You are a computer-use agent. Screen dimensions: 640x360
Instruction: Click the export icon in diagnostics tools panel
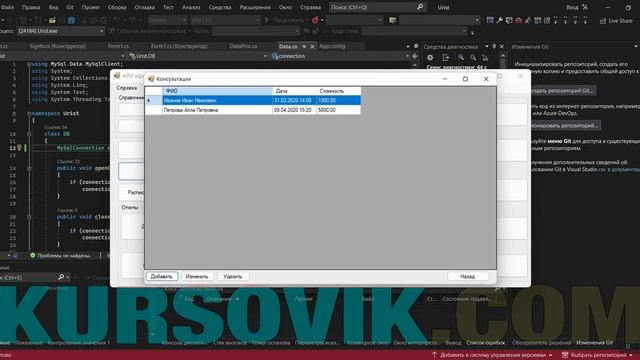point(445,58)
